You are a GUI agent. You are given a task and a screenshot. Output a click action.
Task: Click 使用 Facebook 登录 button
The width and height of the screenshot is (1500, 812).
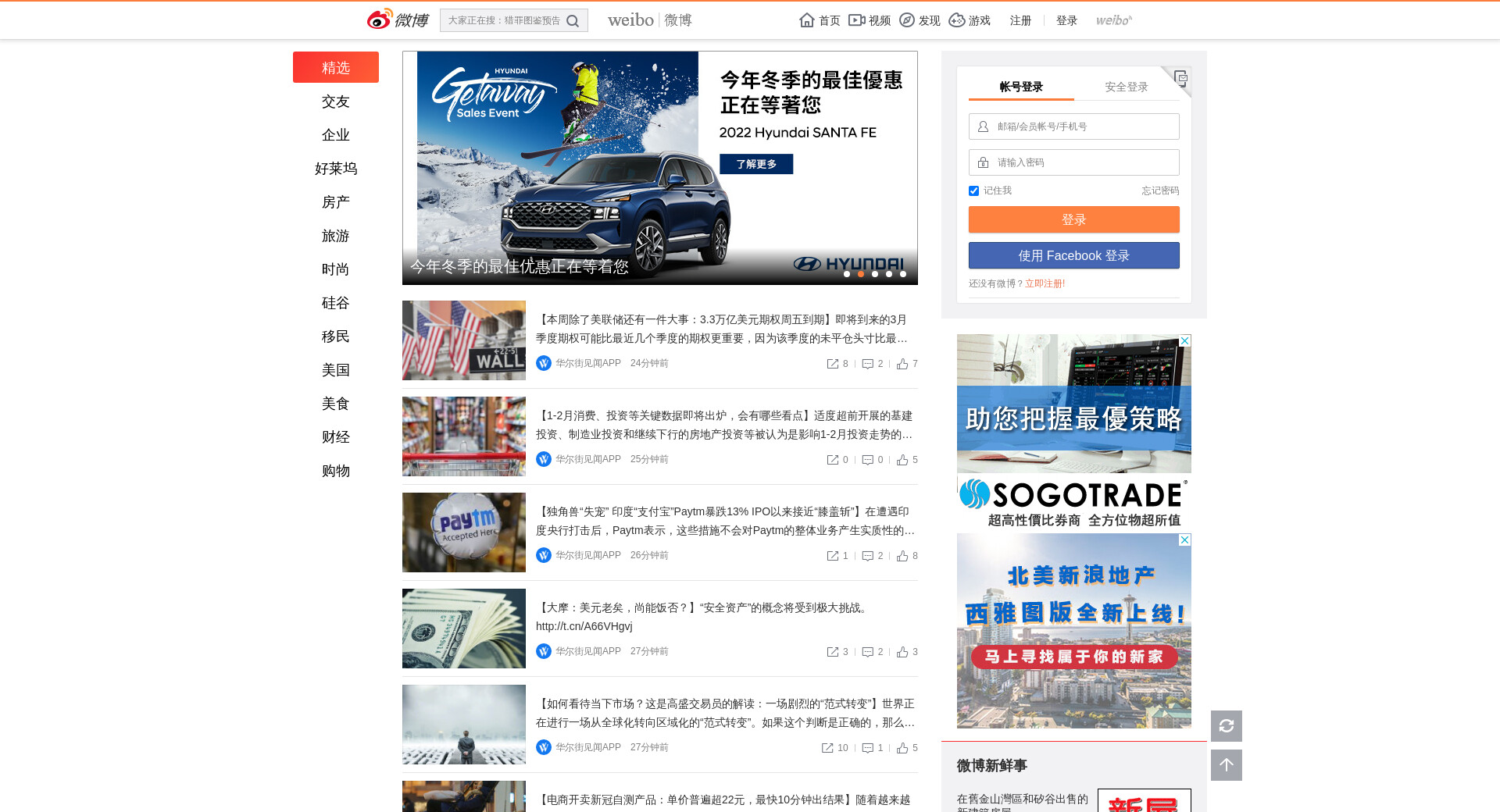(1073, 255)
